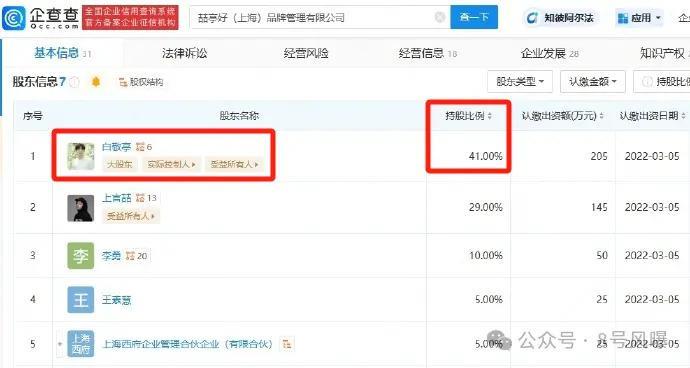Open 上官喆's avatar photo
Viewport: 690px width, 368px height.
pyautogui.click(x=81, y=208)
